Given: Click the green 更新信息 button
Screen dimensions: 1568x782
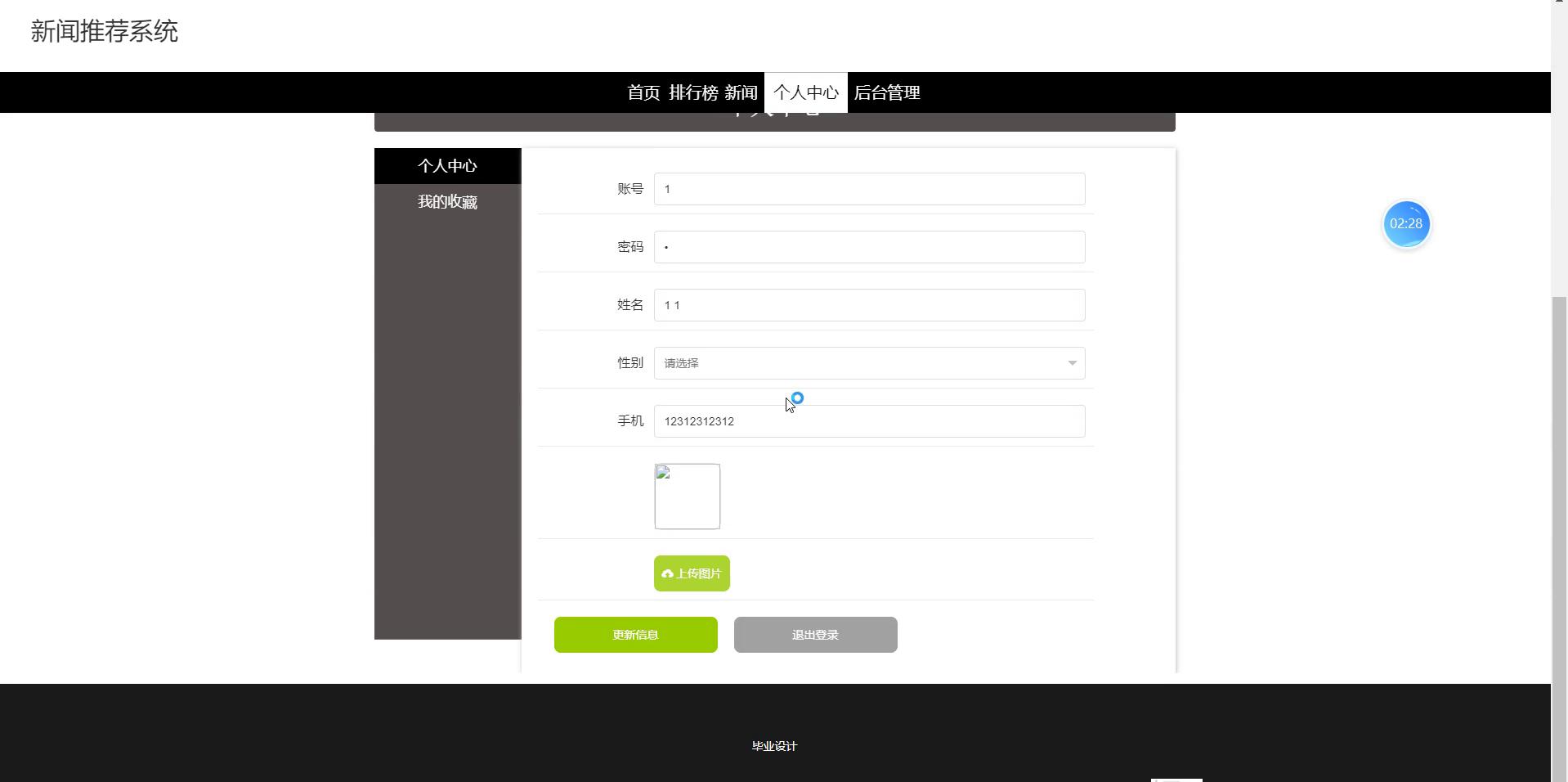Looking at the screenshot, I should [x=635, y=635].
